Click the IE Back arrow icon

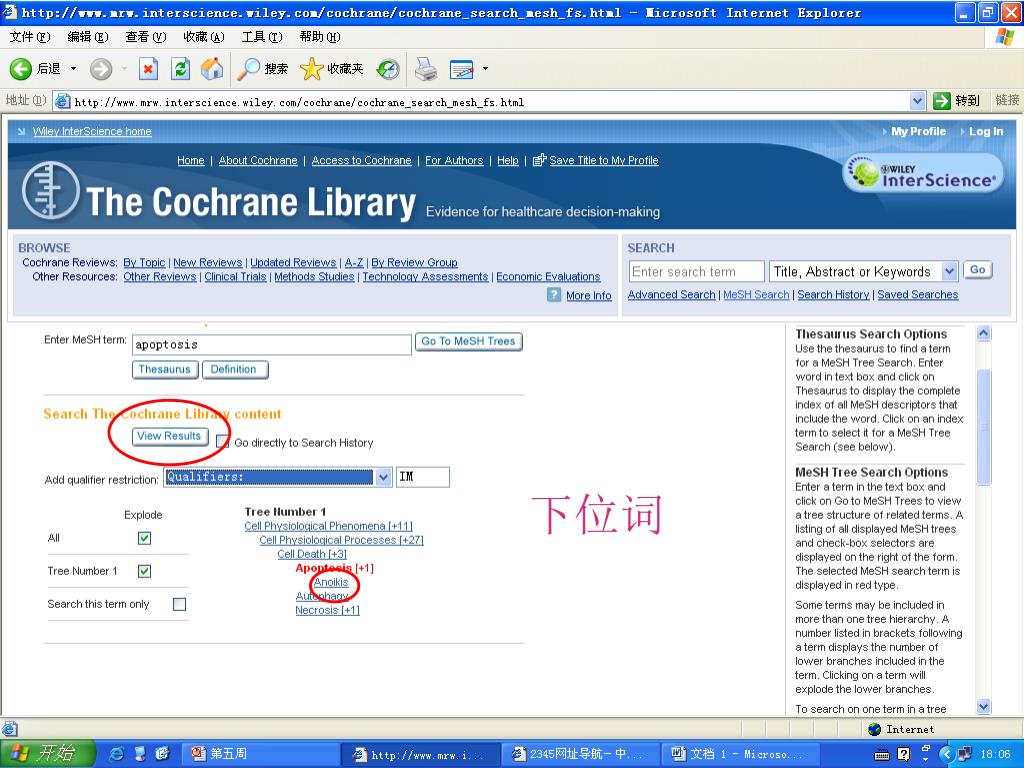coord(20,69)
